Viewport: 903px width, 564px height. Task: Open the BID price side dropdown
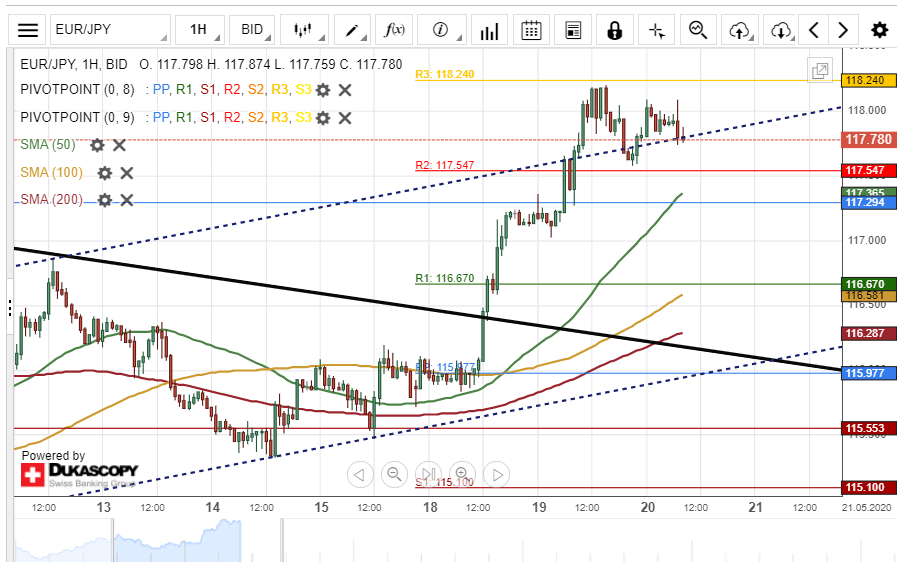tap(252, 30)
